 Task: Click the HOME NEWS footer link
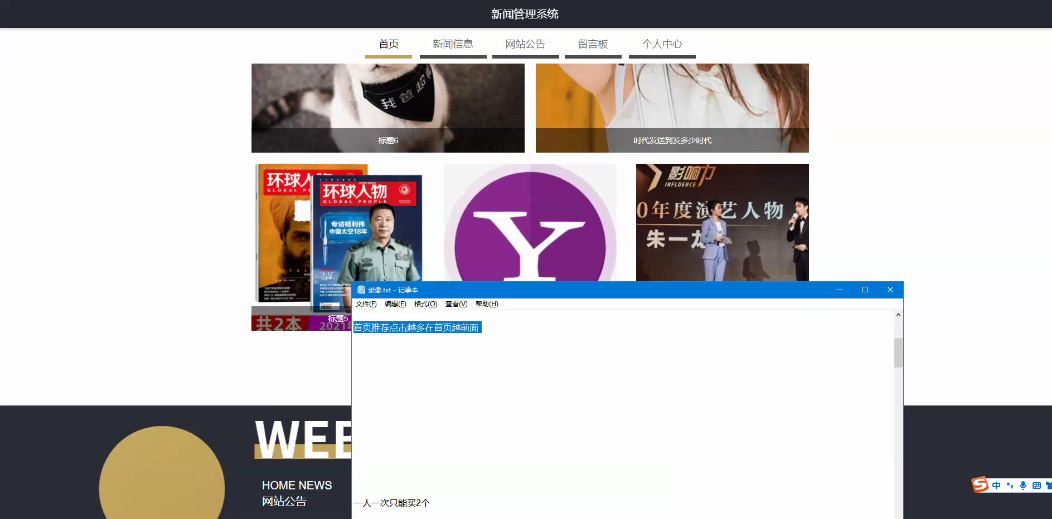click(x=297, y=485)
